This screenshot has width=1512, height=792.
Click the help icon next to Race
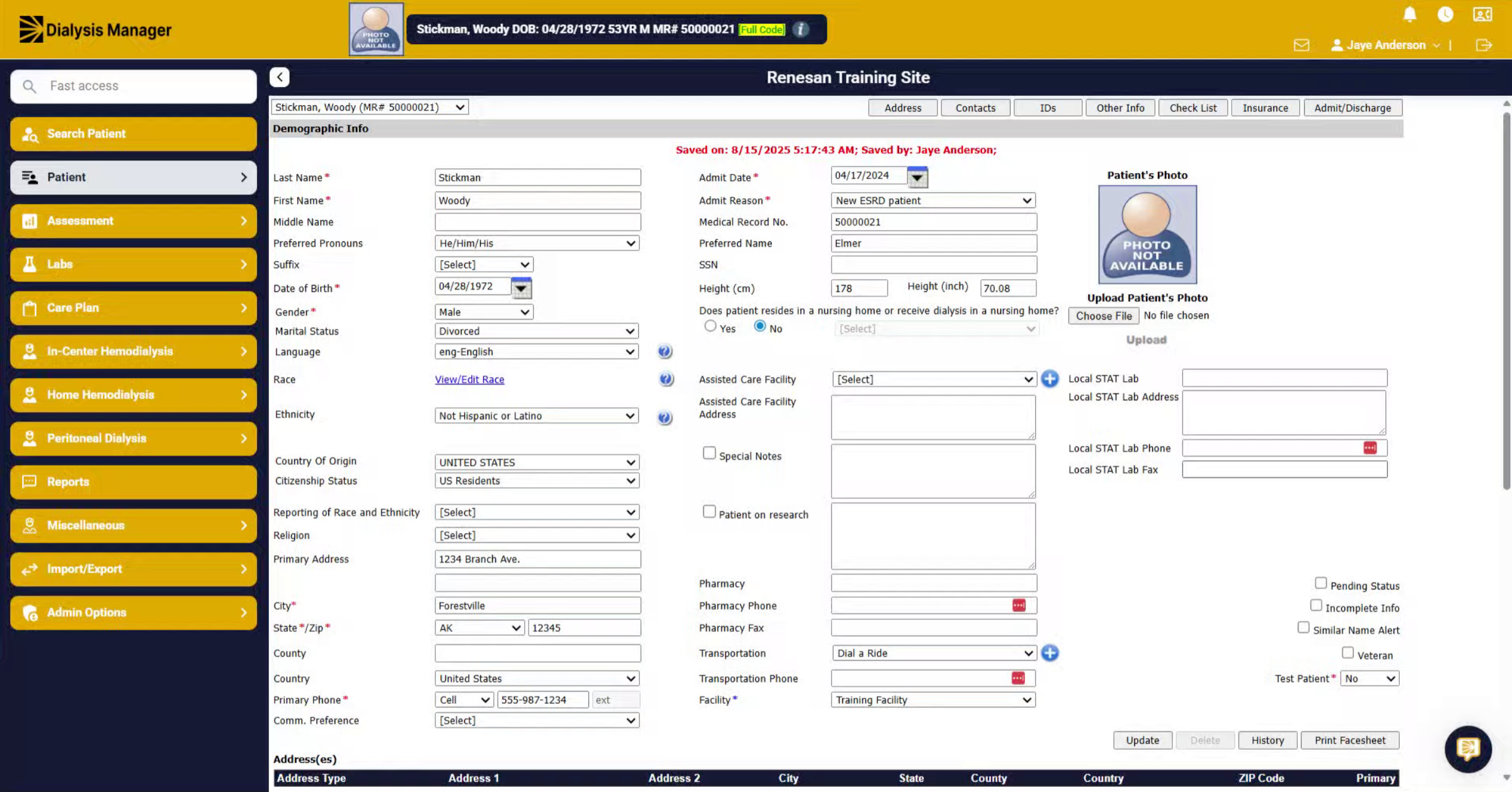(x=666, y=379)
